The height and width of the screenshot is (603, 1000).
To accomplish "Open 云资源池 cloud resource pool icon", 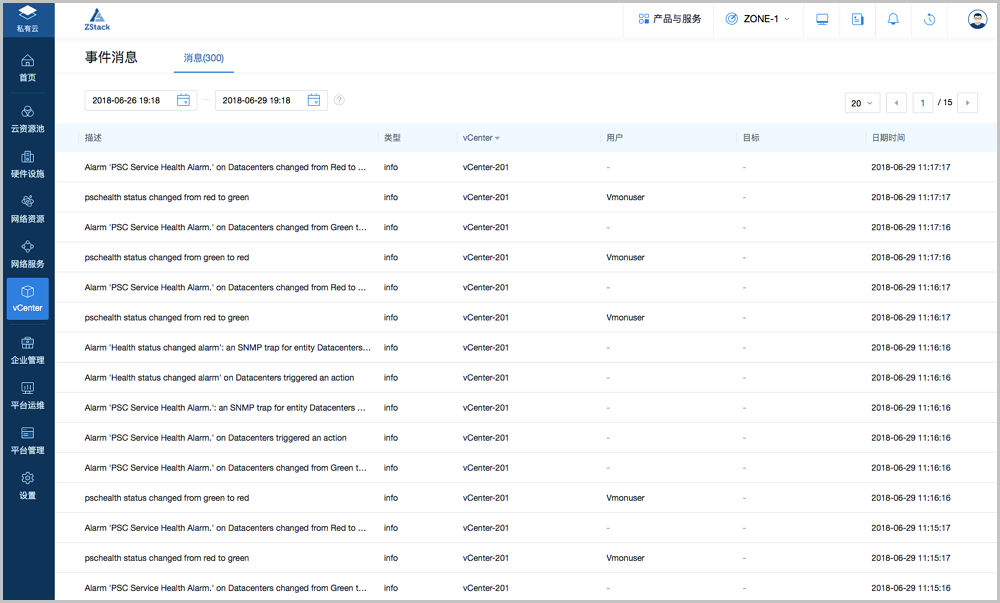I will click(28, 112).
